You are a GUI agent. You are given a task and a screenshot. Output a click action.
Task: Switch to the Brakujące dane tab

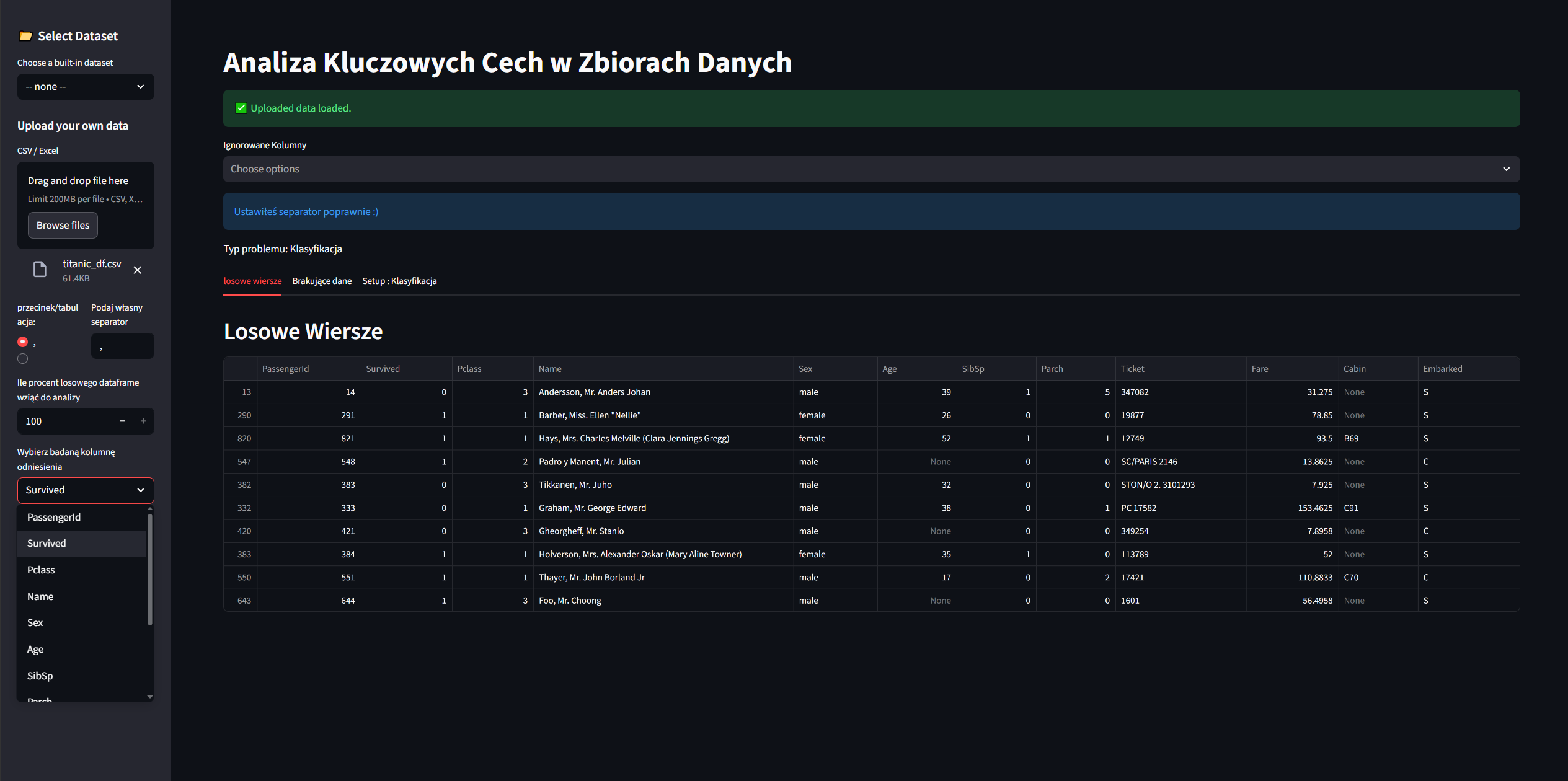tap(322, 281)
